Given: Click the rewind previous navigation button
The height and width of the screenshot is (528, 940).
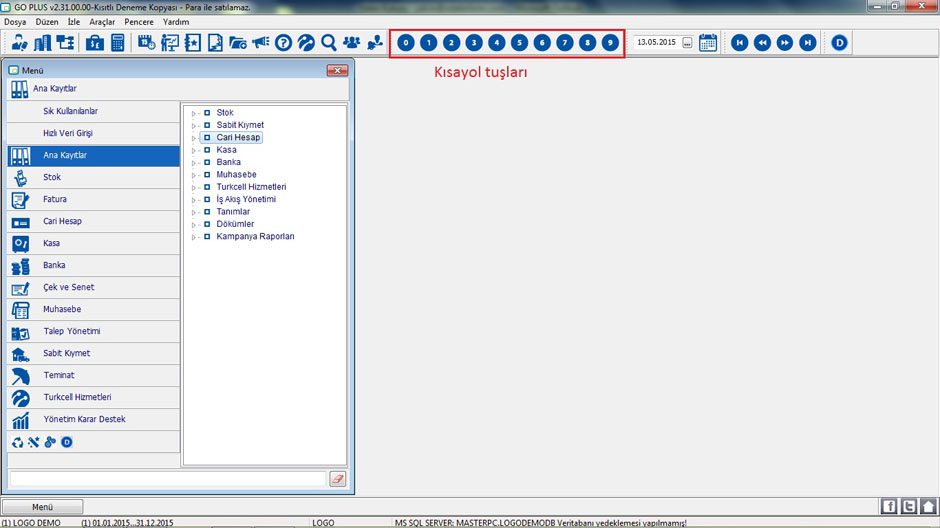Looking at the screenshot, I should click(x=763, y=43).
